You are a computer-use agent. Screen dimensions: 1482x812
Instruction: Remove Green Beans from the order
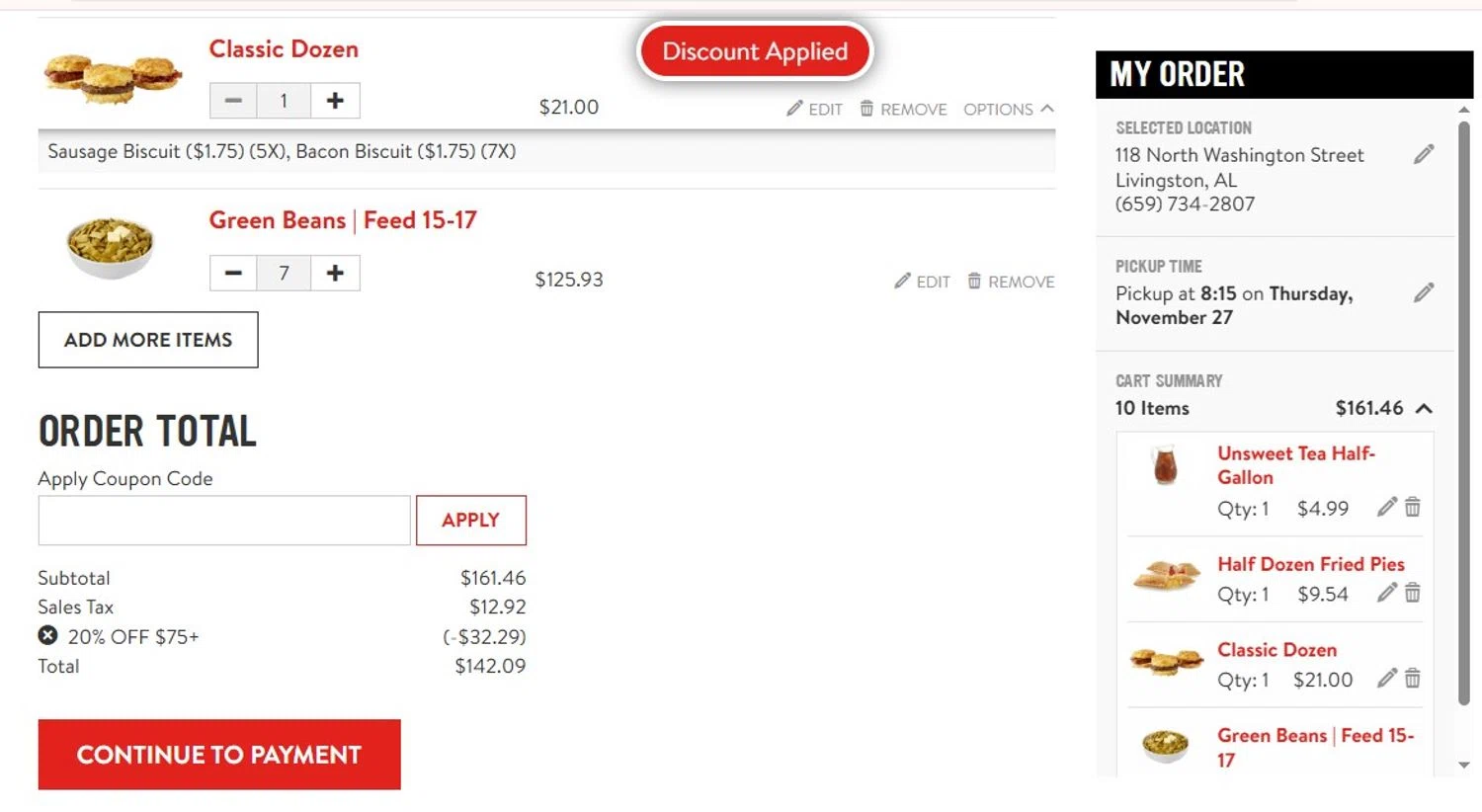[x=1011, y=282]
